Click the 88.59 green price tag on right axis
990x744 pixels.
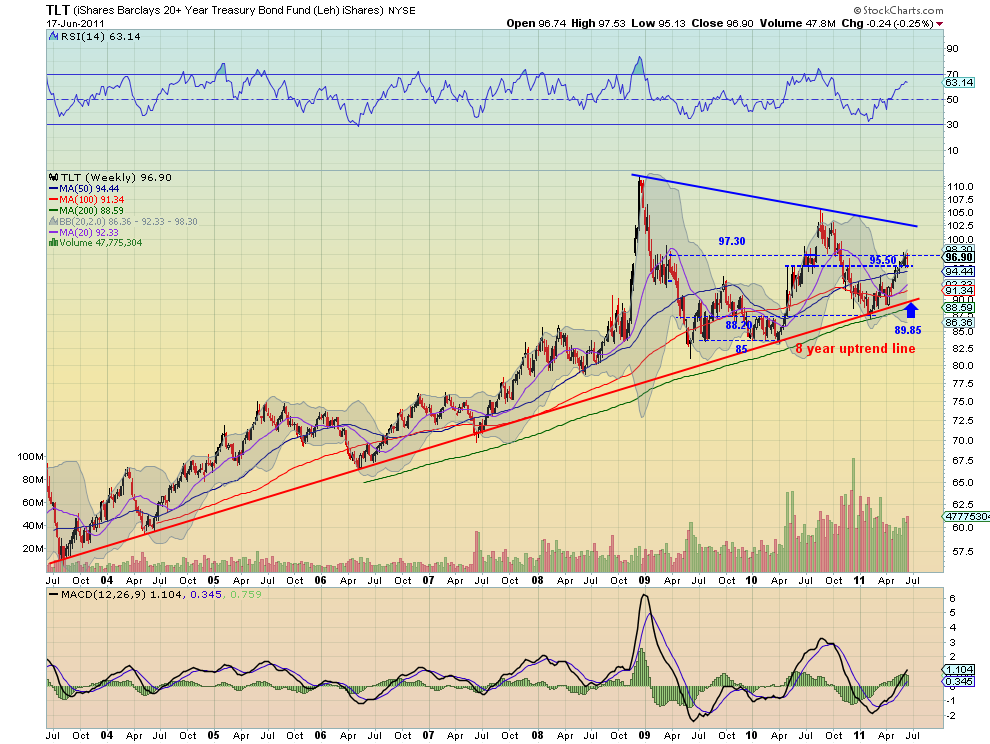point(959,308)
